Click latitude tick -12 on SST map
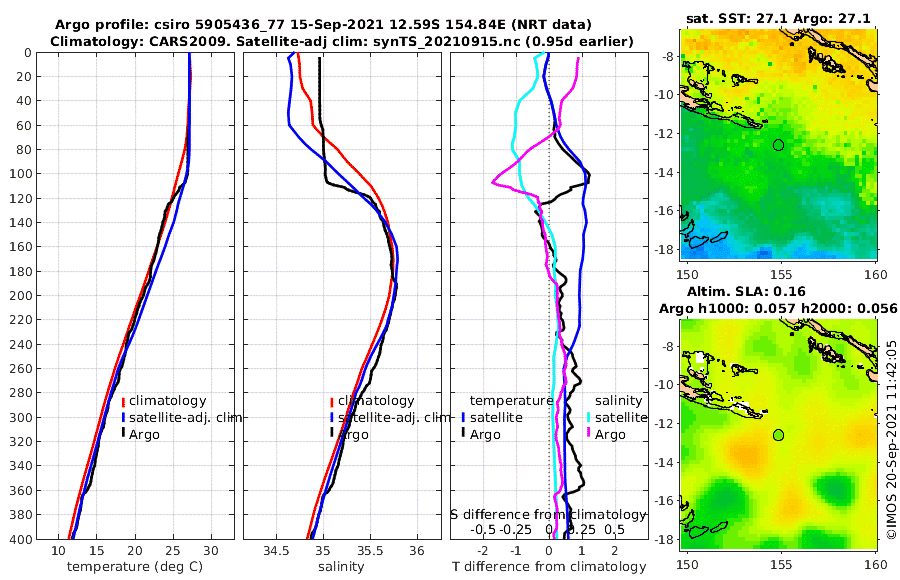The width and height of the screenshot is (900, 580). point(664,133)
